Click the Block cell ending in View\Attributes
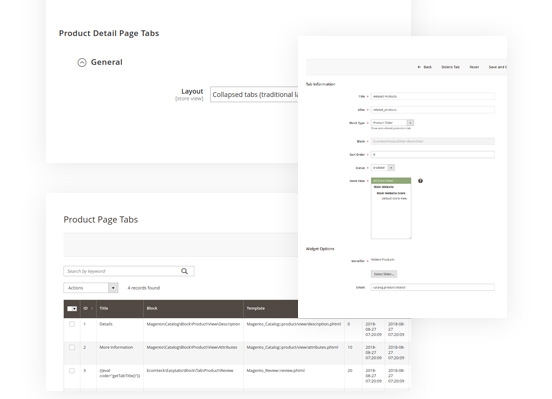 192,347
